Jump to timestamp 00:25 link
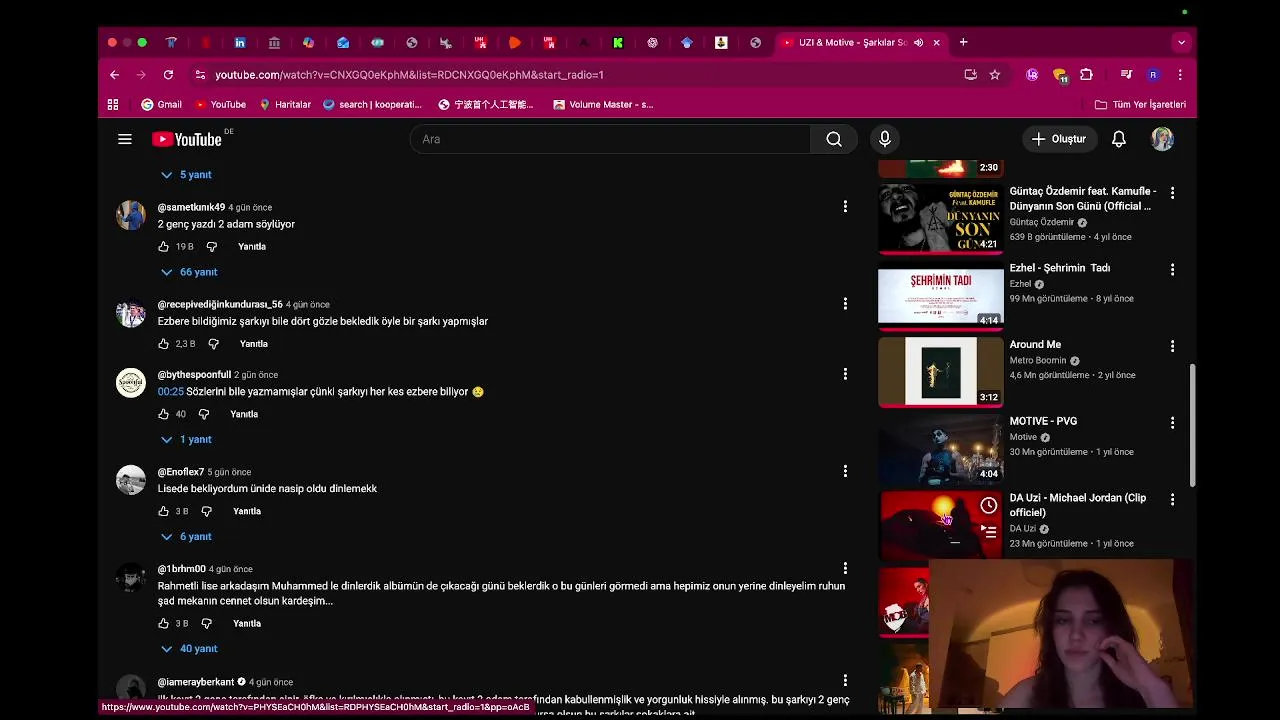The height and width of the screenshot is (720, 1280). pos(171,392)
